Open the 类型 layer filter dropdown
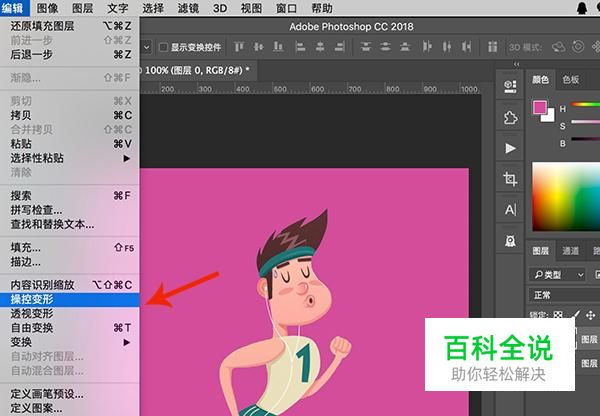 (x=558, y=275)
